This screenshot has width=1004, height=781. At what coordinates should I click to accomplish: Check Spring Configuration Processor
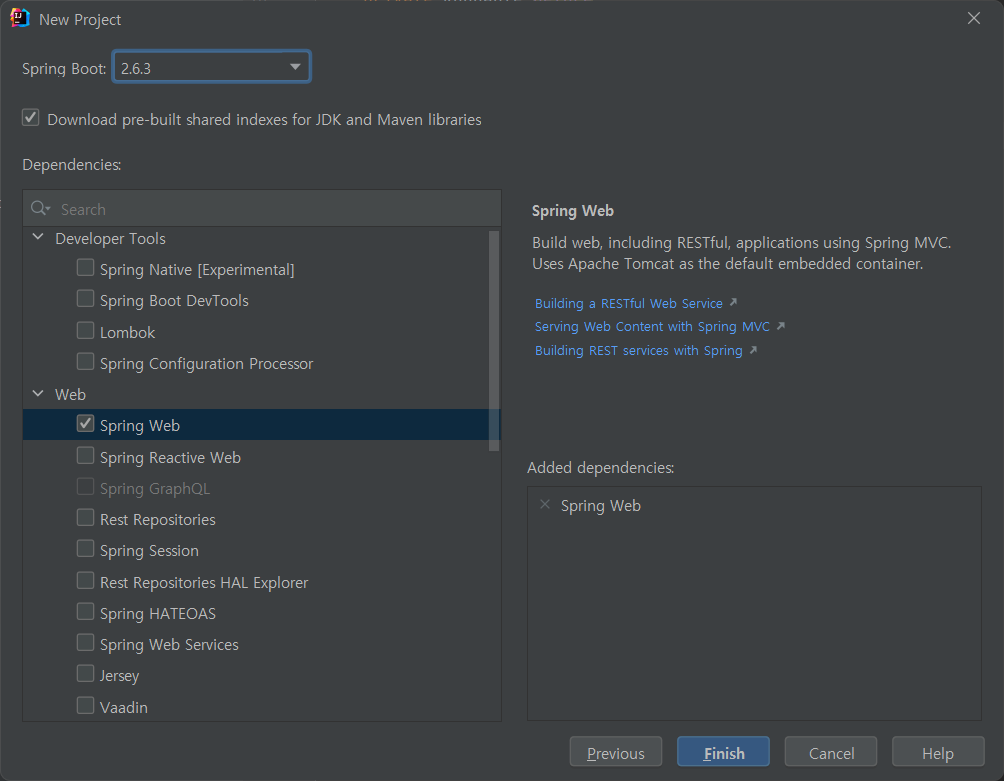click(85, 361)
